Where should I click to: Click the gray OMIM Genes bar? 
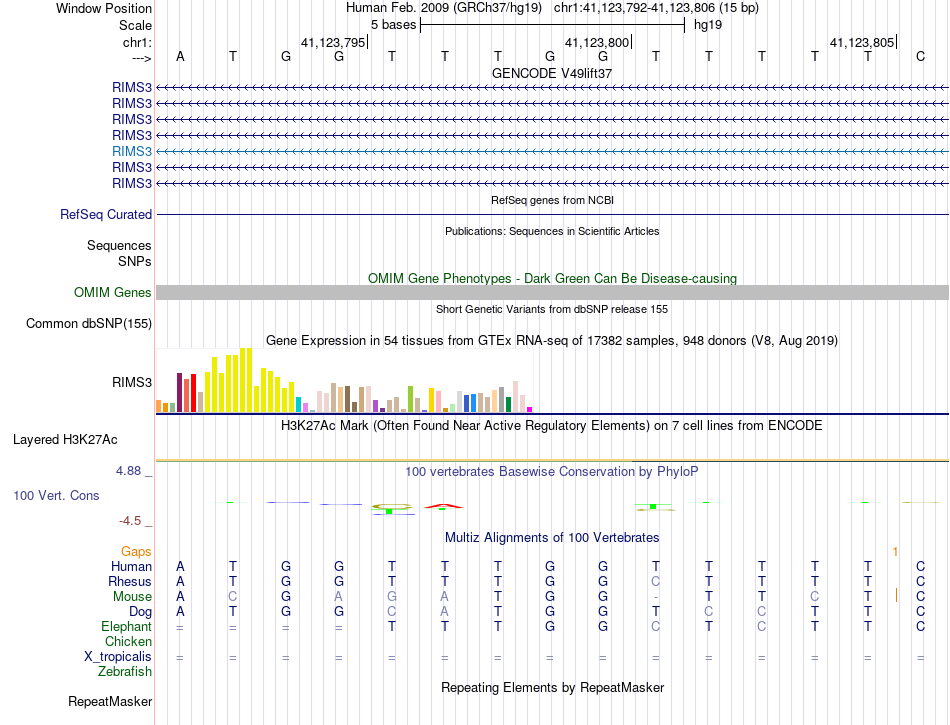point(552,293)
